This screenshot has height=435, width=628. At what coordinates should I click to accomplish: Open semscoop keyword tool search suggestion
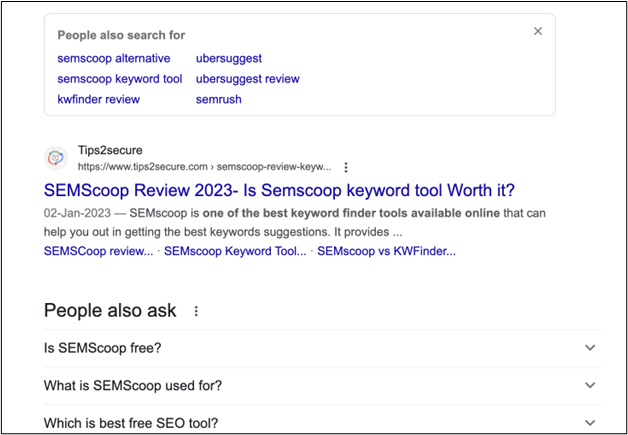point(120,79)
